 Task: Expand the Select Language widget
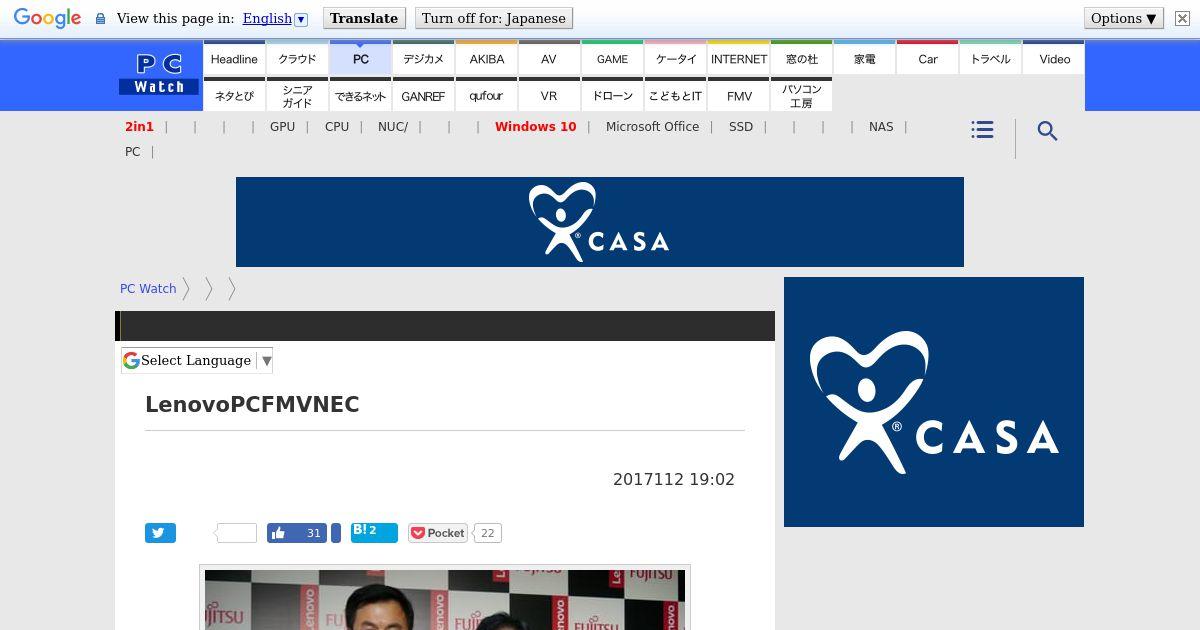[197, 360]
